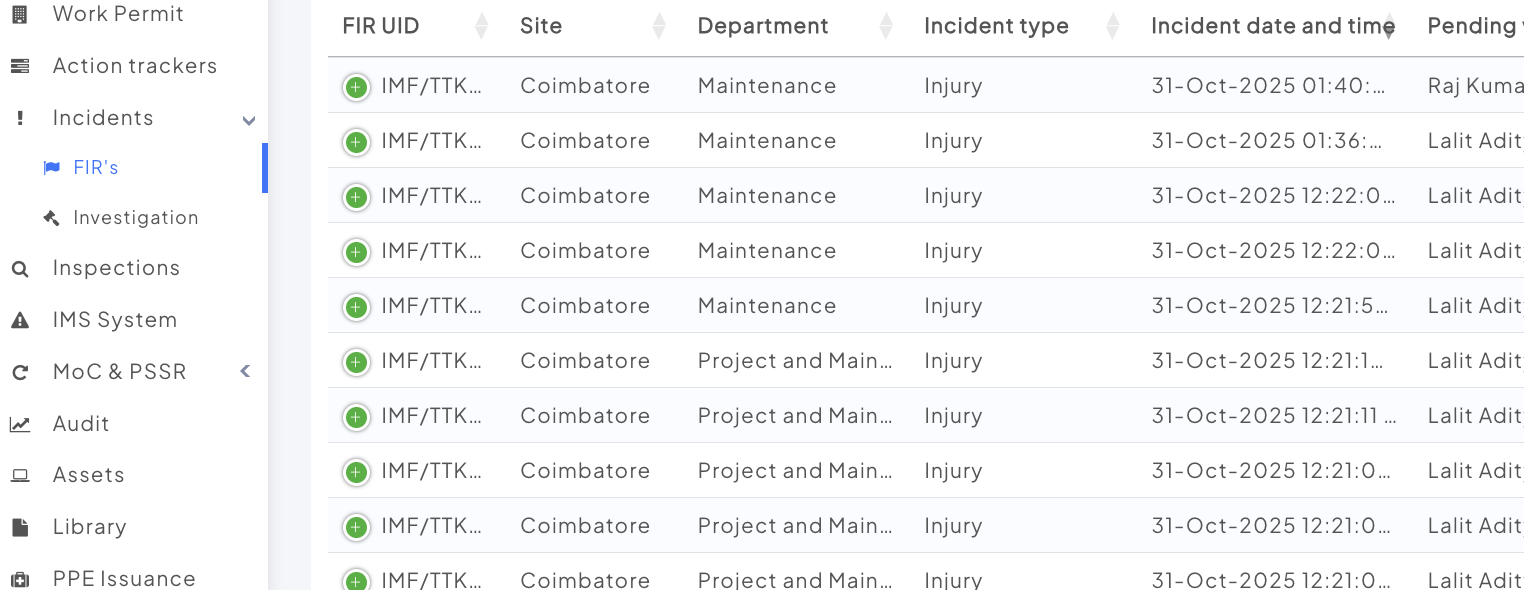Screen dimensions: 1524x590
Task: Click the Library document icon
Action: click(19, 527)
